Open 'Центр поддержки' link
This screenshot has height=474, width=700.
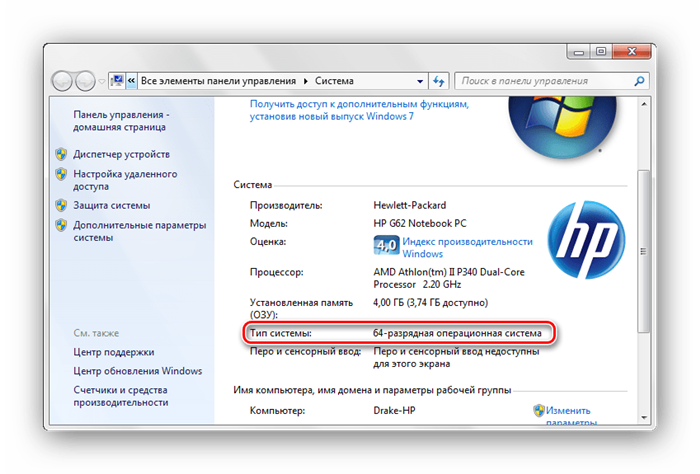(114, 353)
